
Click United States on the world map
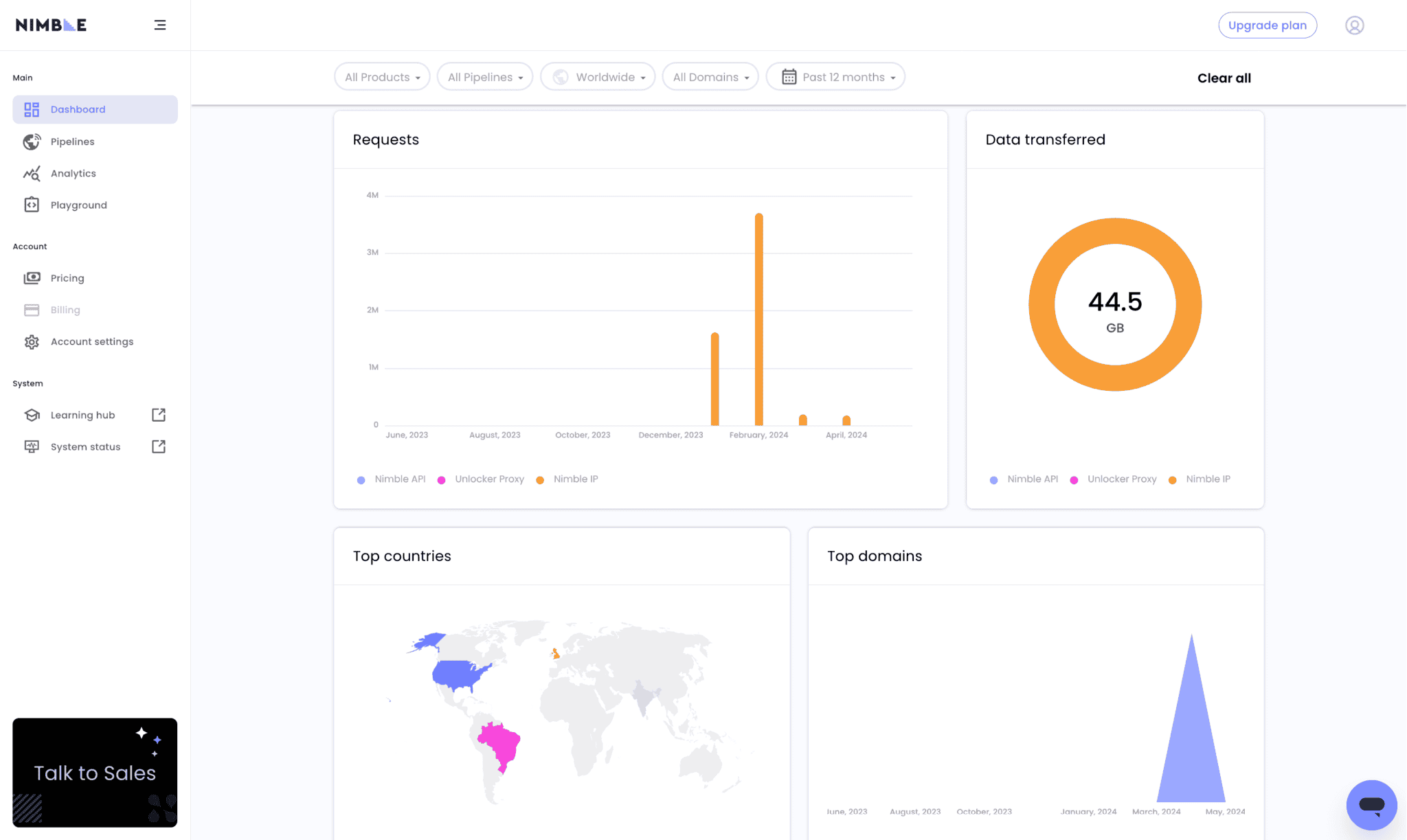coord(457,674)
